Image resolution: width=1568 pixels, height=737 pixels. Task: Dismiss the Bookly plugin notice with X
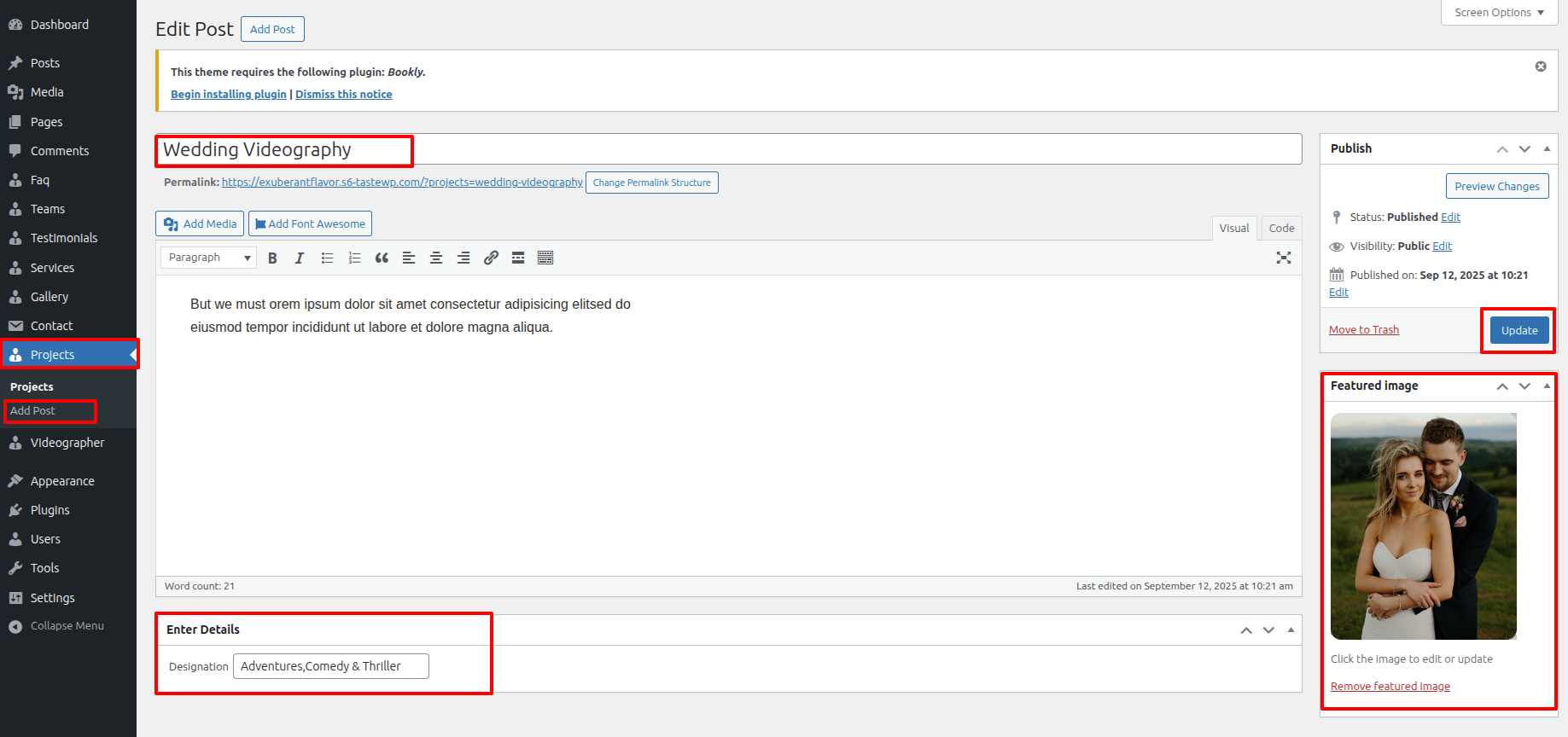(x=1541, y=67)
